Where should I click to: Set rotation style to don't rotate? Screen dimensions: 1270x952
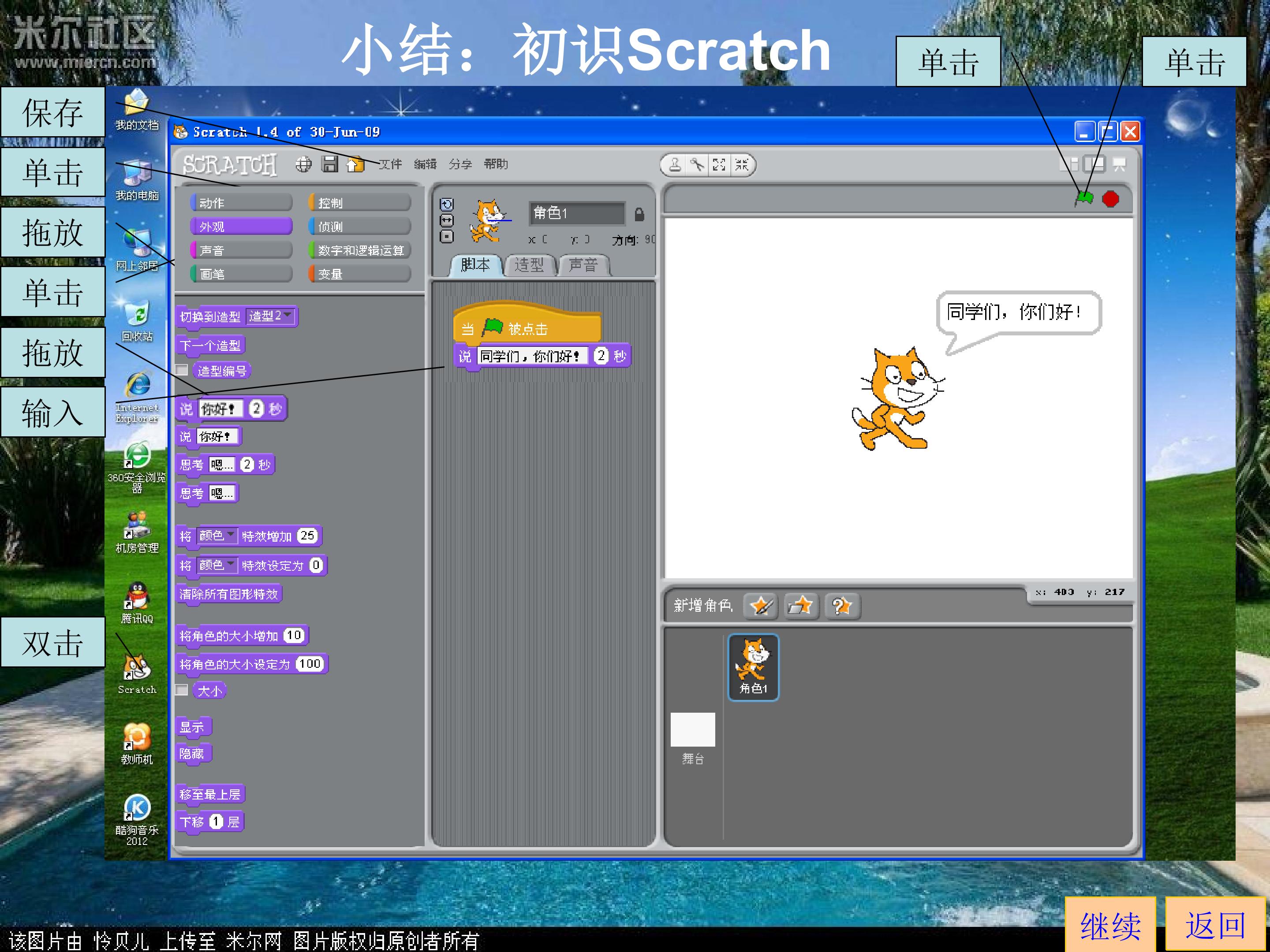point(447,236)
